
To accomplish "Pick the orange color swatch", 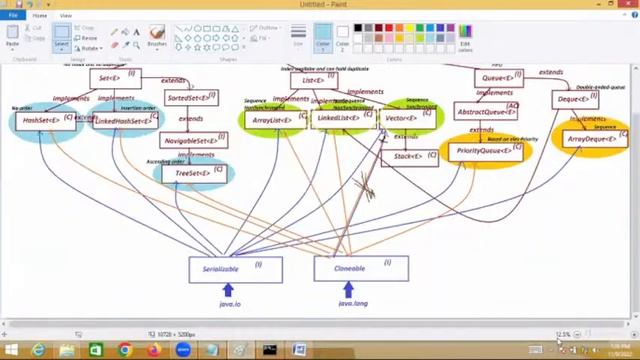I will click(399, 28).
